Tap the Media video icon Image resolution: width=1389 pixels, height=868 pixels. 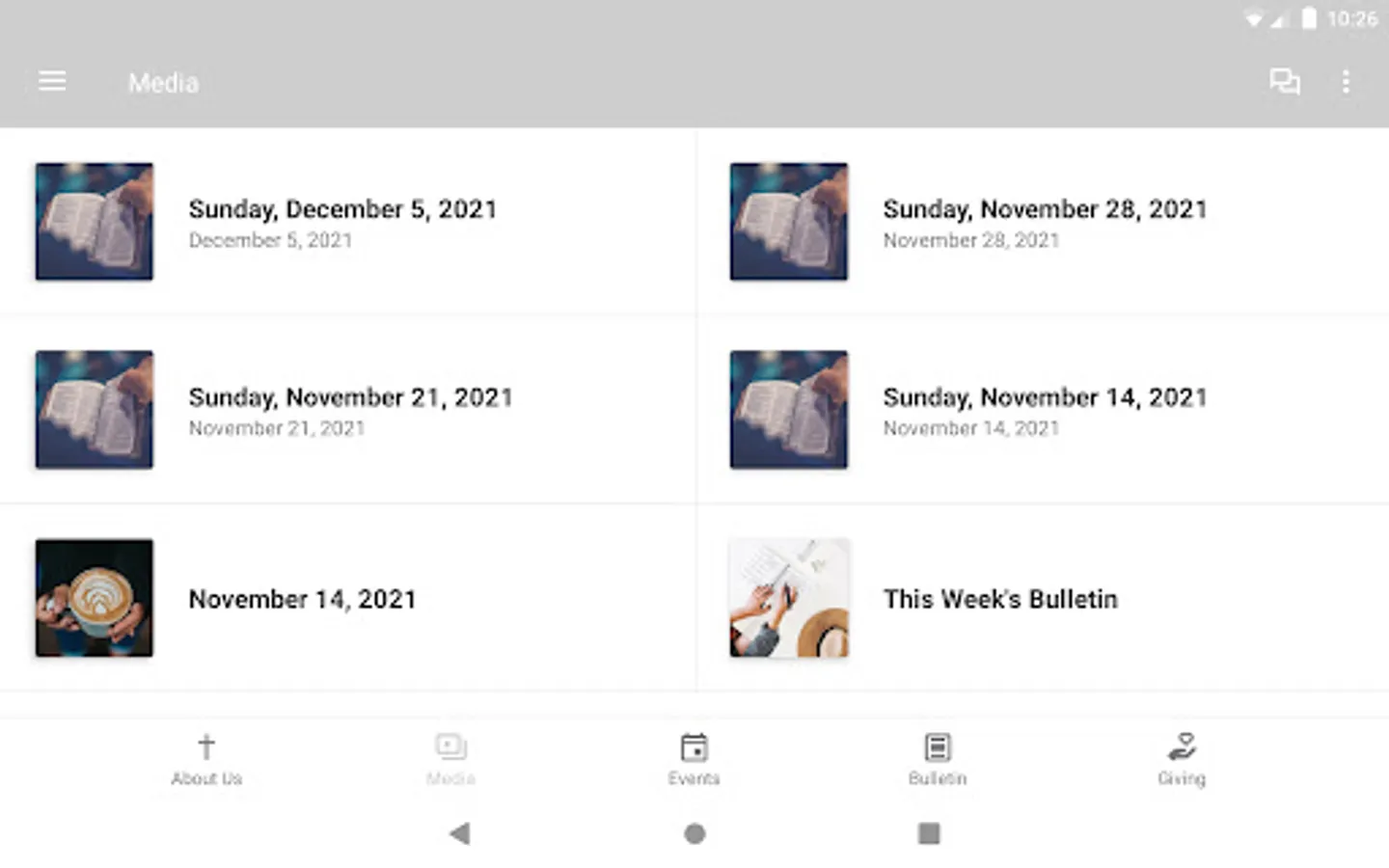450,746
